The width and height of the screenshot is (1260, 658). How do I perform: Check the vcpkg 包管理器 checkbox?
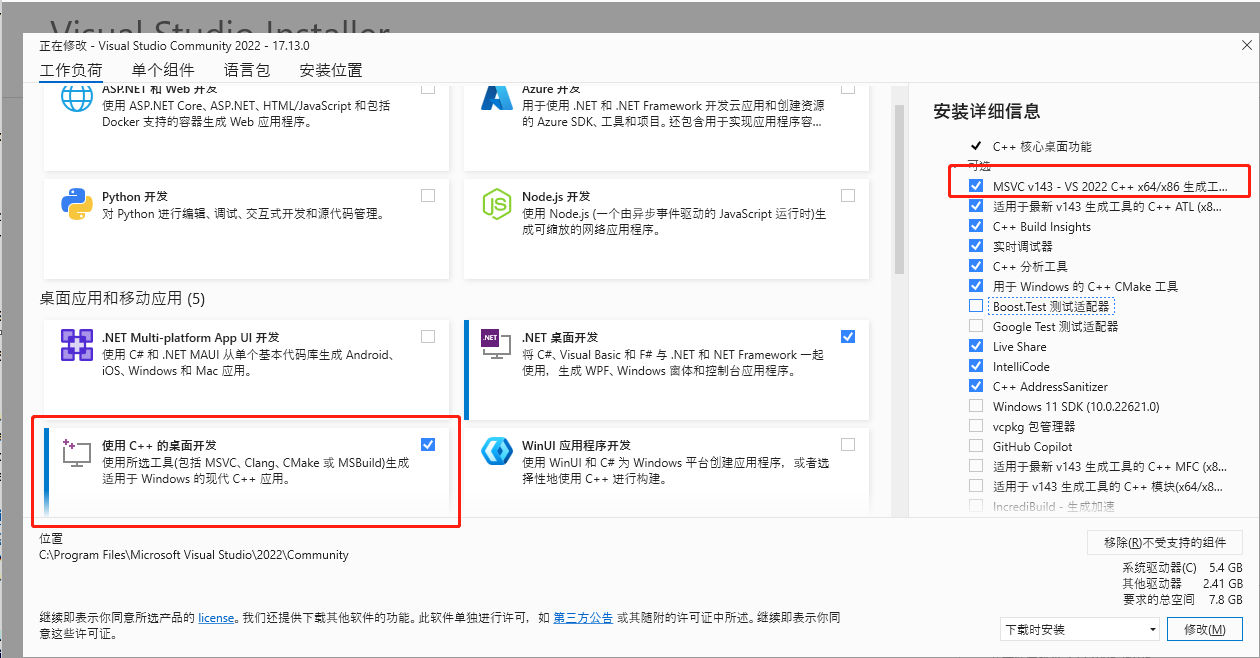(x=976, y=426)
